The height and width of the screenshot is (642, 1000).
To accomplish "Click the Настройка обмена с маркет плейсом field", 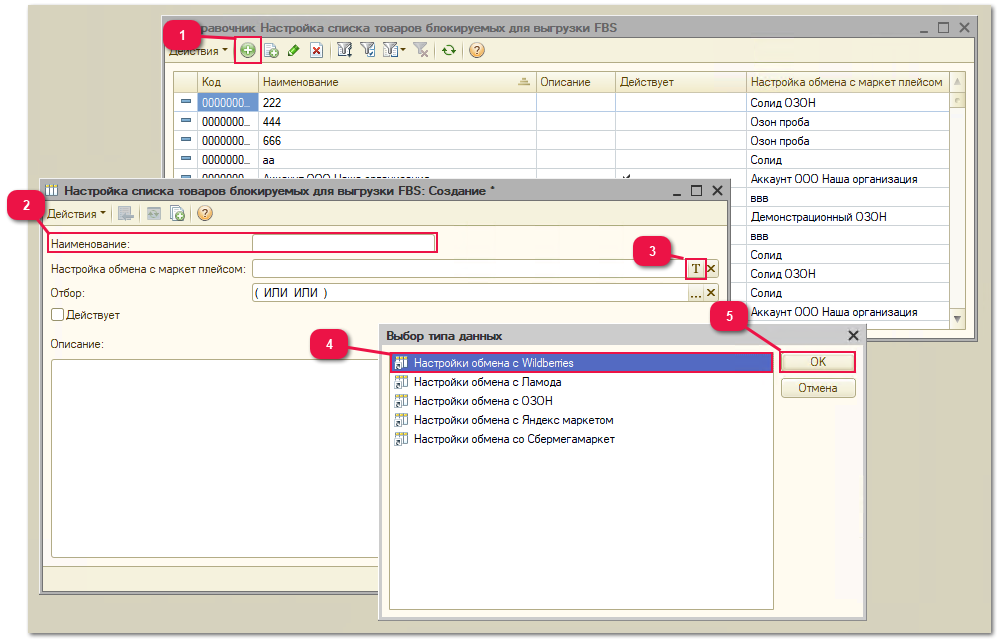I will 469,268.
